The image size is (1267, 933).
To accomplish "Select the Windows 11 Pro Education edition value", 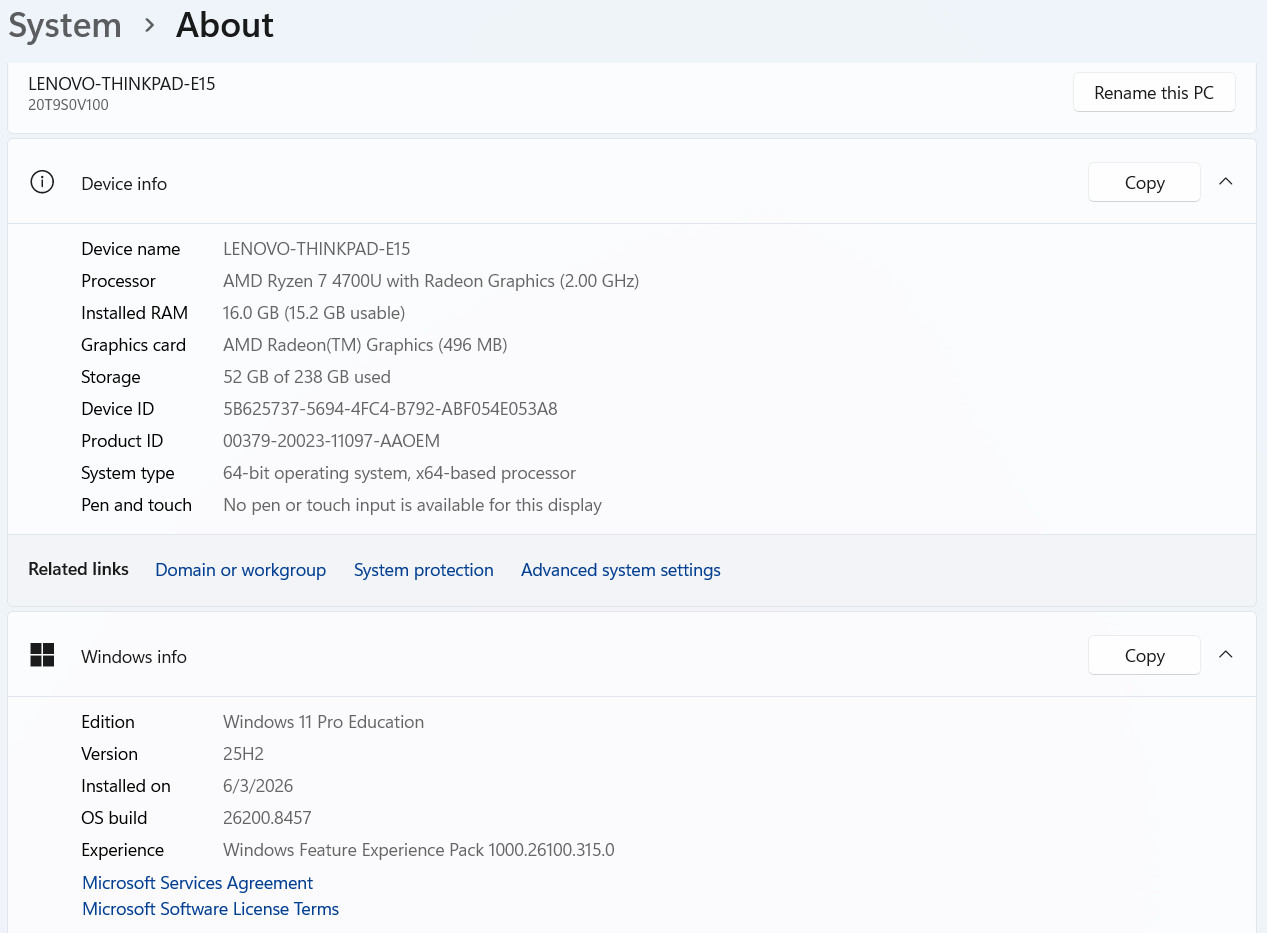I will (323, 722).
